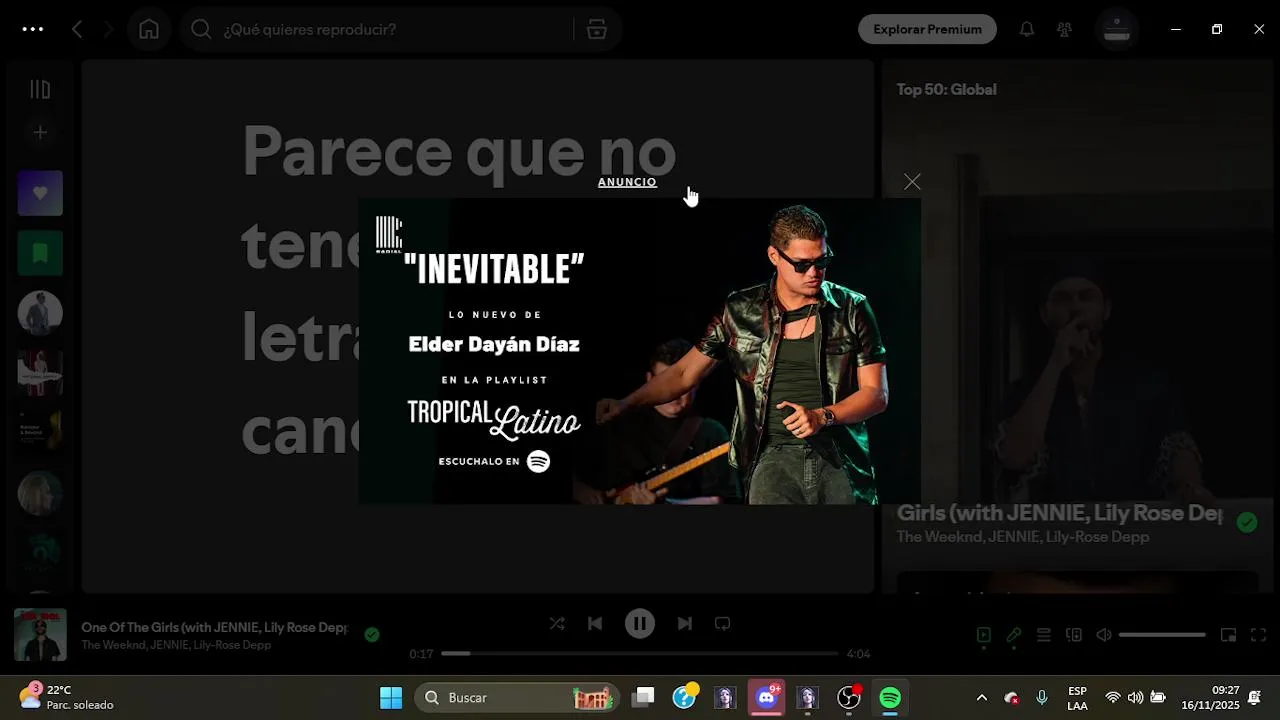
Task: Enter fullscreen mode icon
Action: pos(1259,635)
